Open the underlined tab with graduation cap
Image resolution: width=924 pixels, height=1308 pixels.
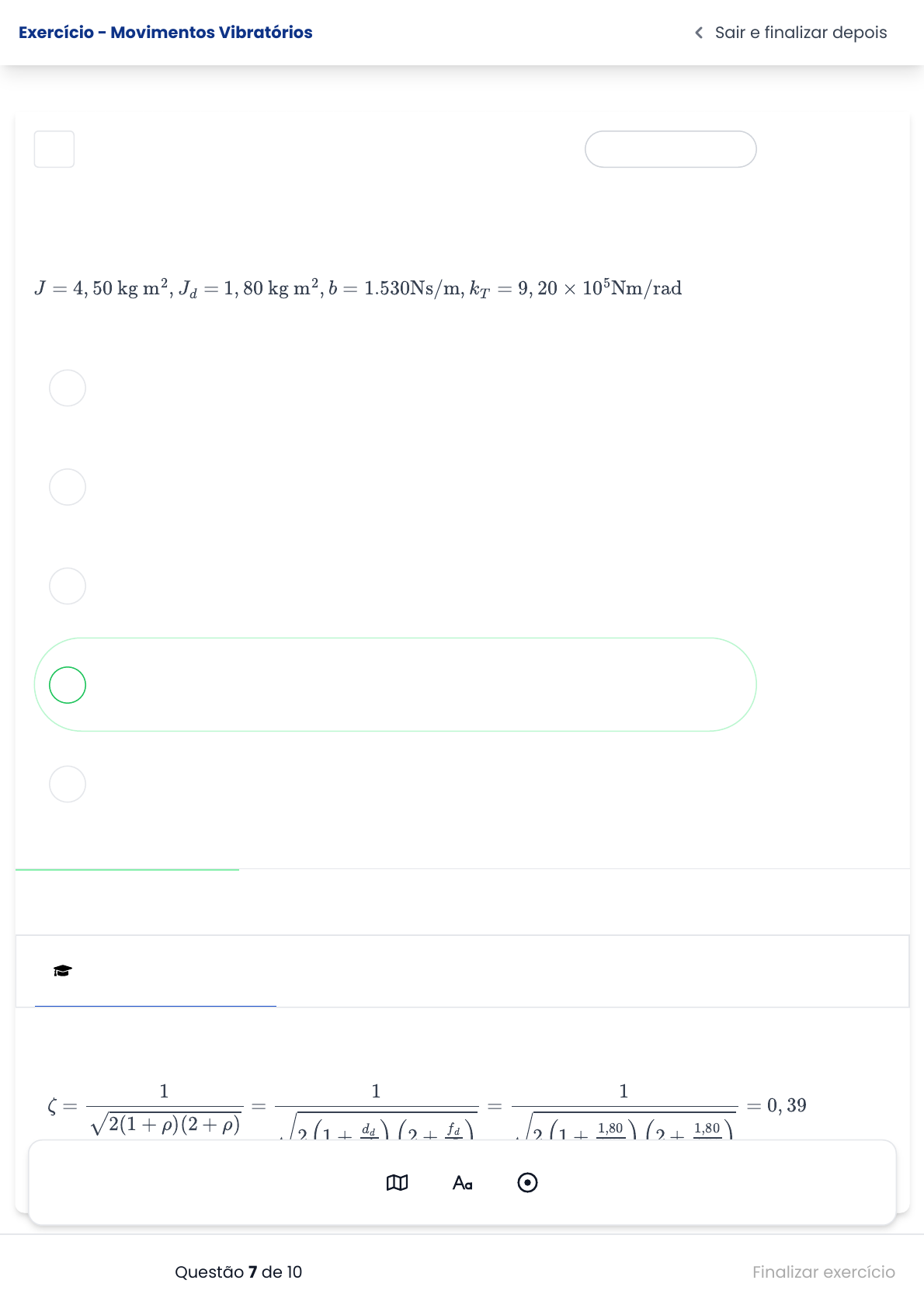155,972
